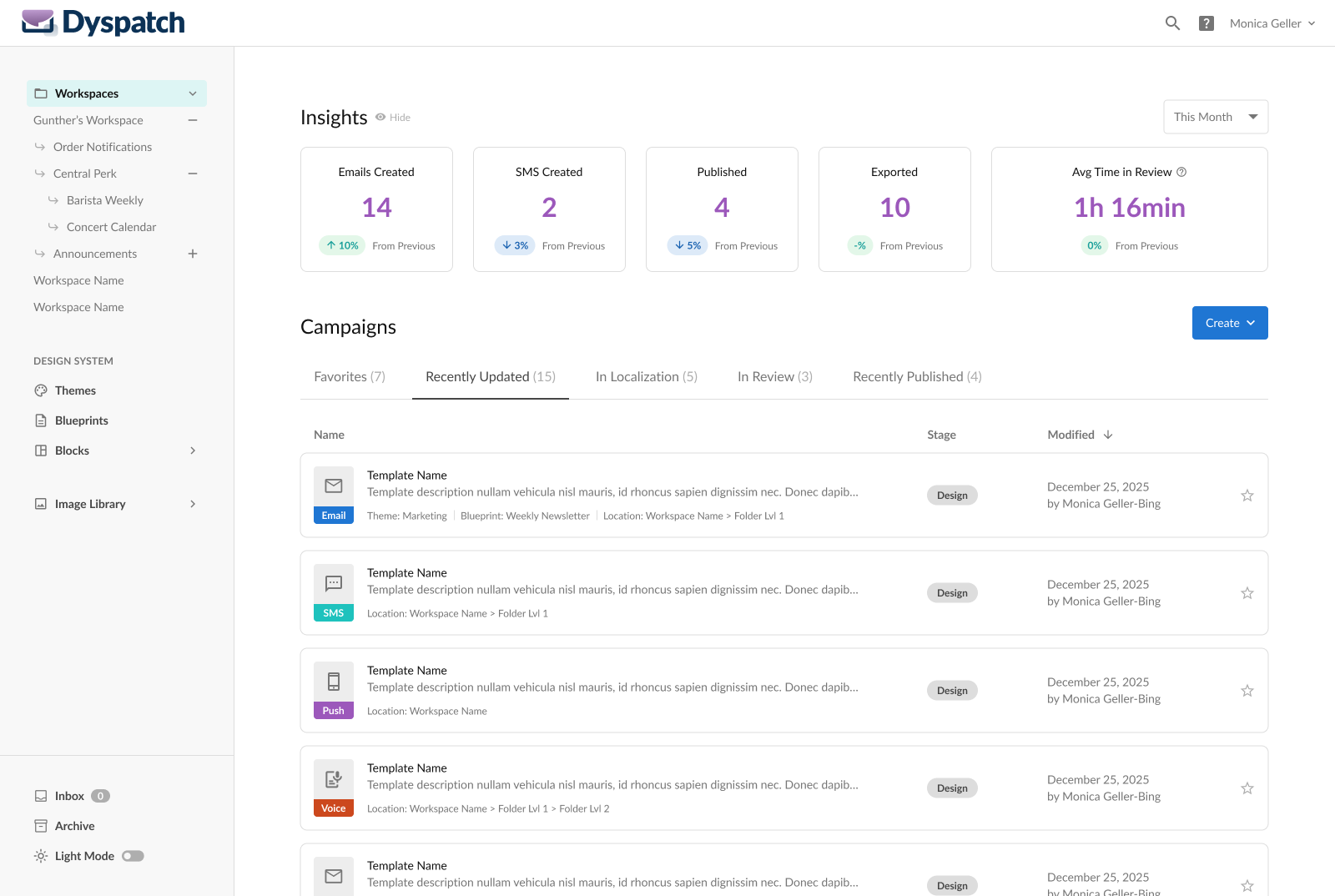Click the Light Mode sun icon

pos(41,856)
